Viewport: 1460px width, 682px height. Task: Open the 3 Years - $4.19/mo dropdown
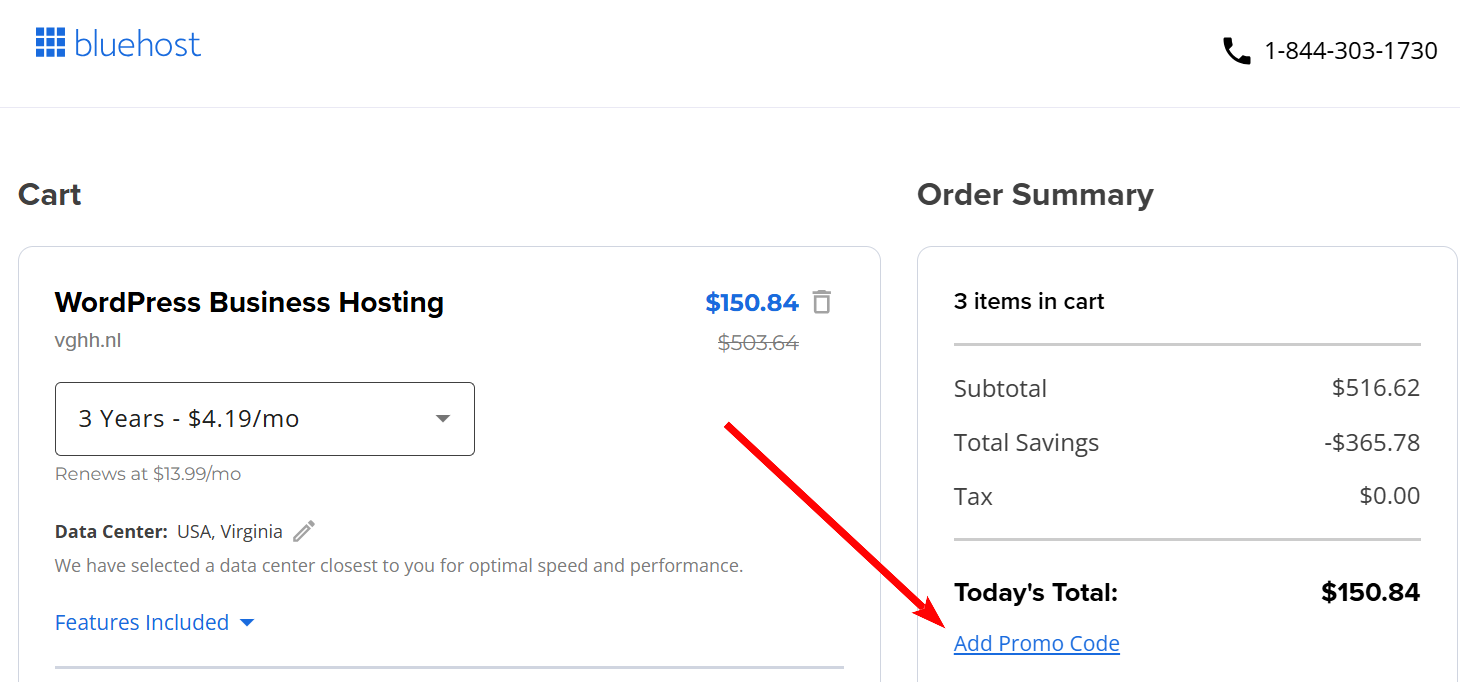[264, 419]
